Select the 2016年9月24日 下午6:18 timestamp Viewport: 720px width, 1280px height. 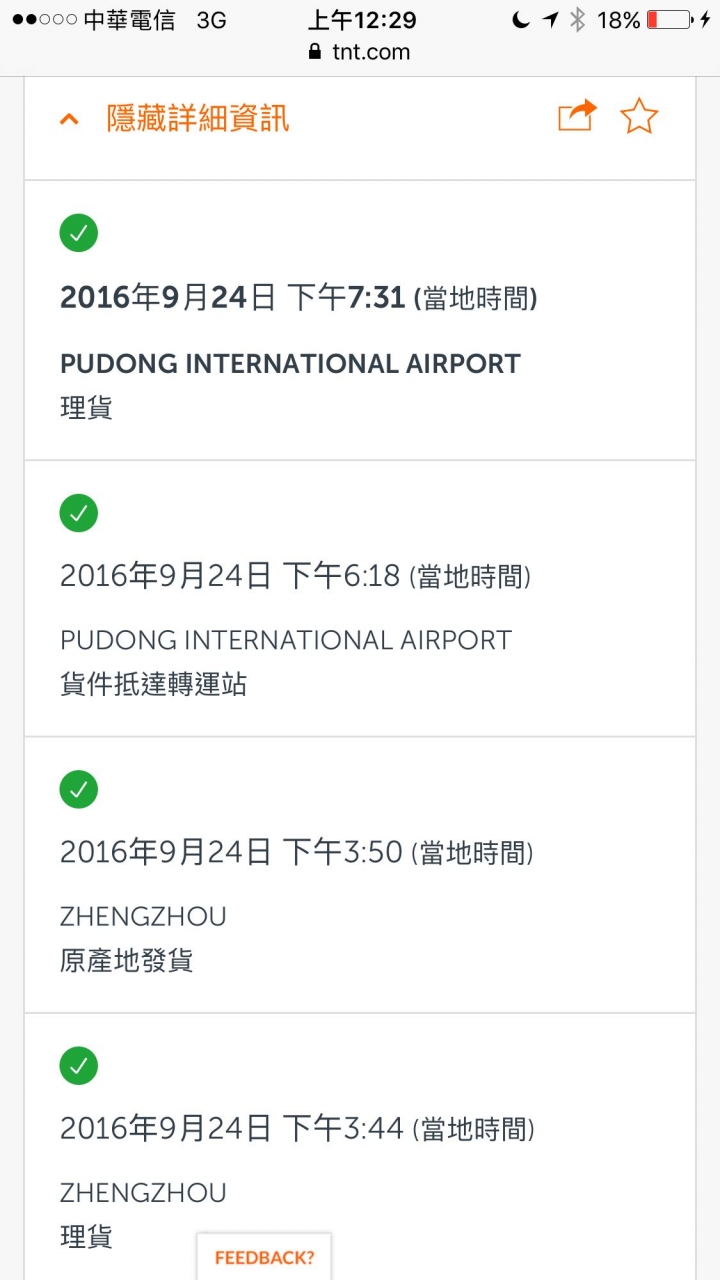pyautogui.click(x=295, y=576)
